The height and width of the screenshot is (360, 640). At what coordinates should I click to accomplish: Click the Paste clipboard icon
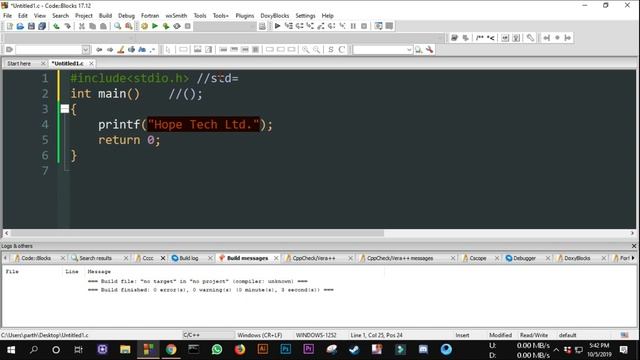(103, 26)
